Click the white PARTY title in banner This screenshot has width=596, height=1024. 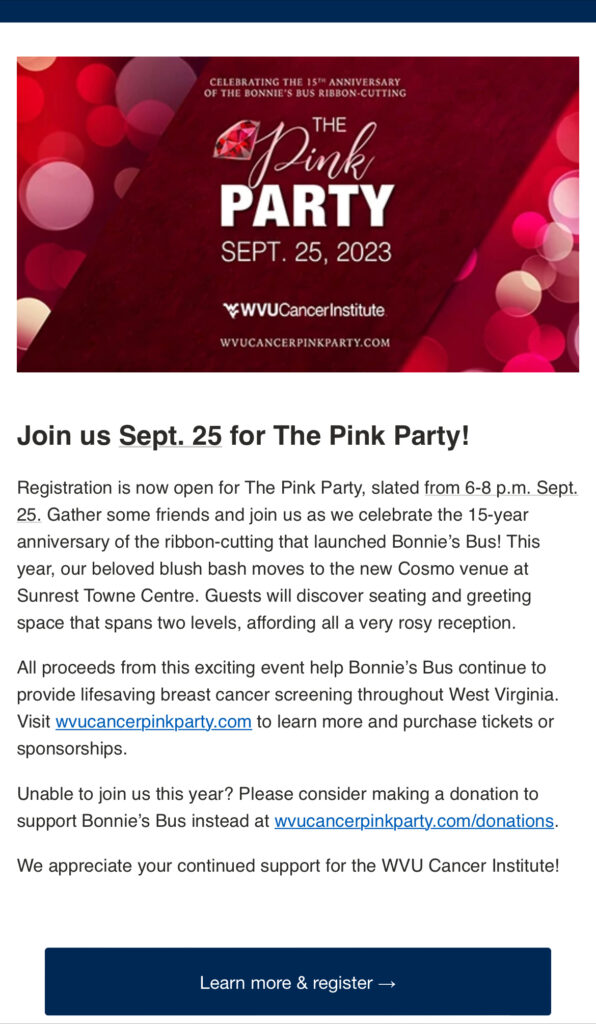click(x=307, y=206)
